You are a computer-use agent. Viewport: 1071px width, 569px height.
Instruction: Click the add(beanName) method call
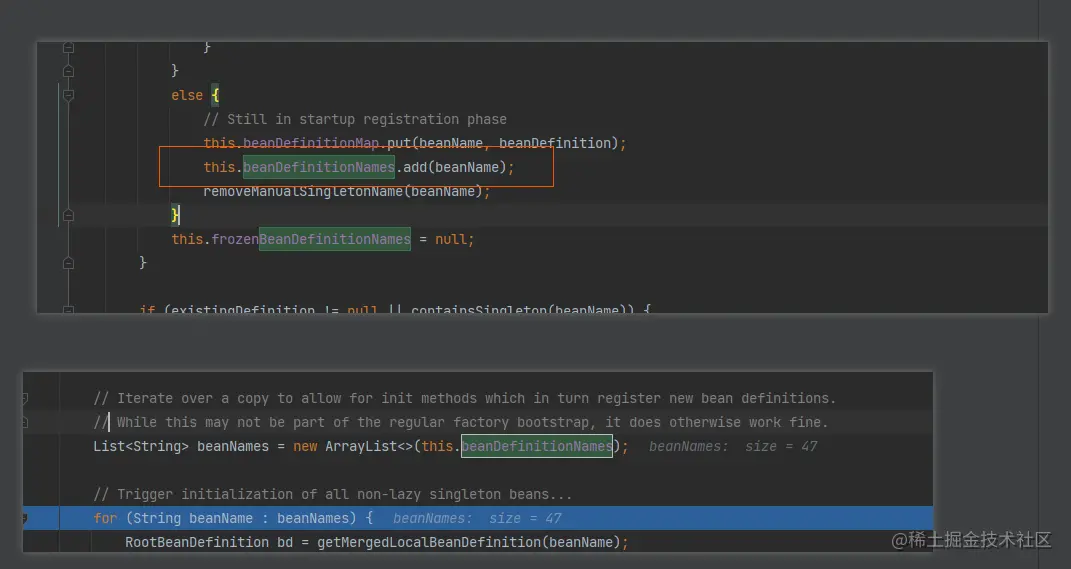[x=454, y=167]
